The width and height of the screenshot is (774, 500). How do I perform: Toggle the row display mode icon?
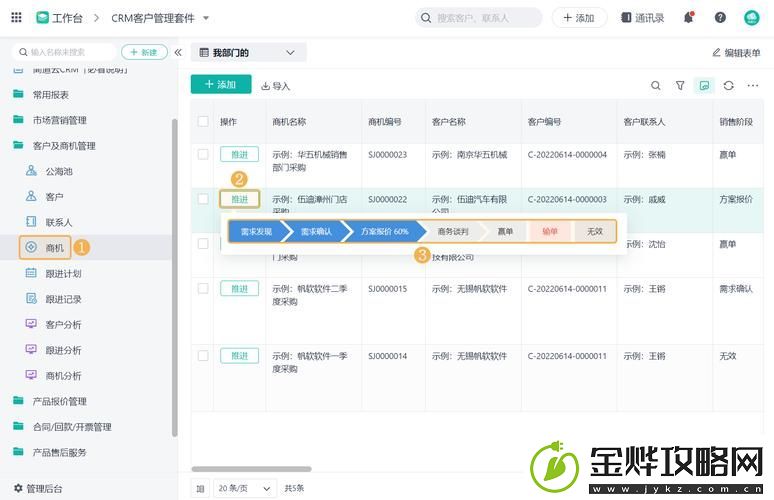pyautogui.click(x=704, y=85)
